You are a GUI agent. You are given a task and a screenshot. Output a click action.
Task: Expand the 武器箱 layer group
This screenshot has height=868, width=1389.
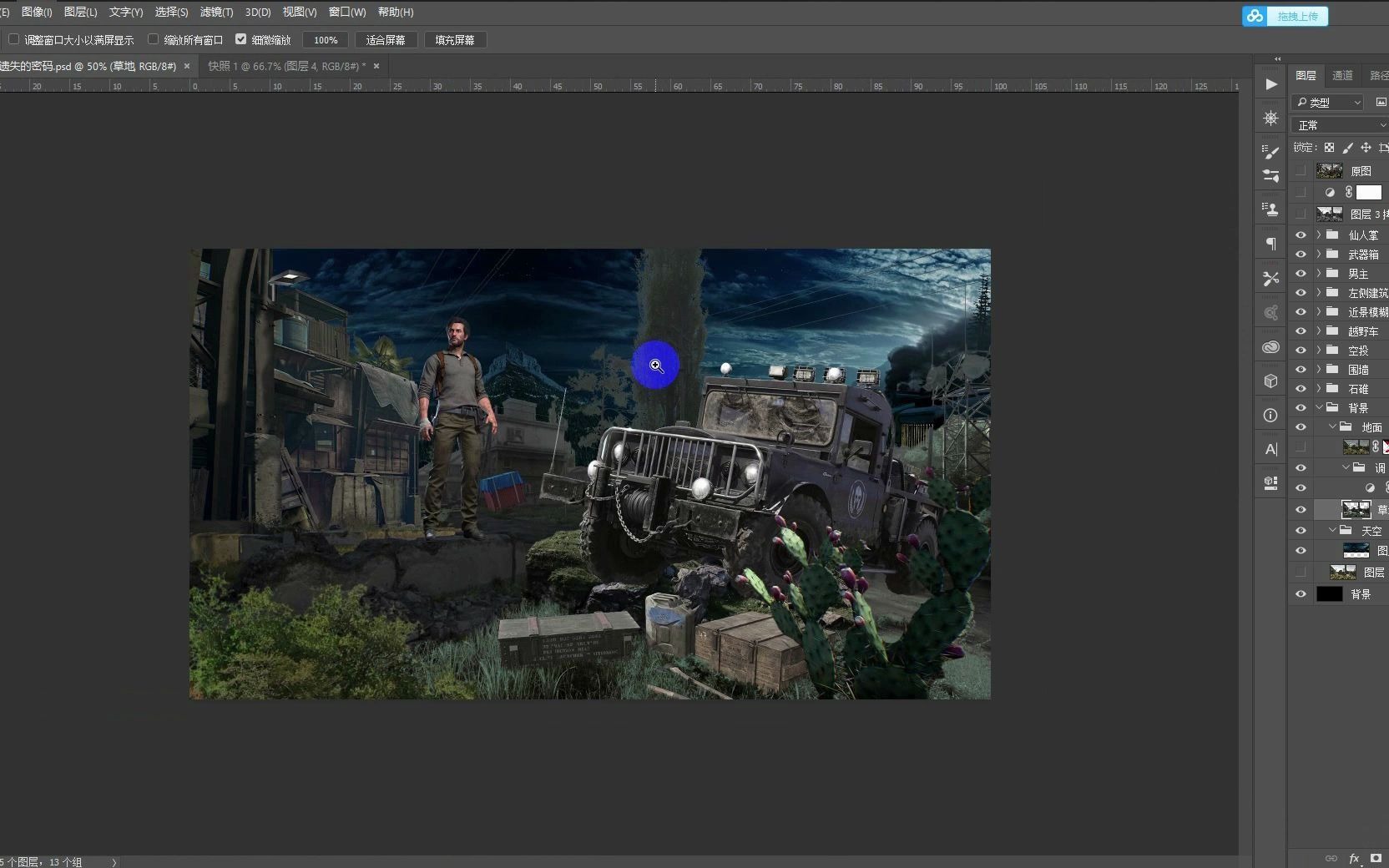[1319, 255]
